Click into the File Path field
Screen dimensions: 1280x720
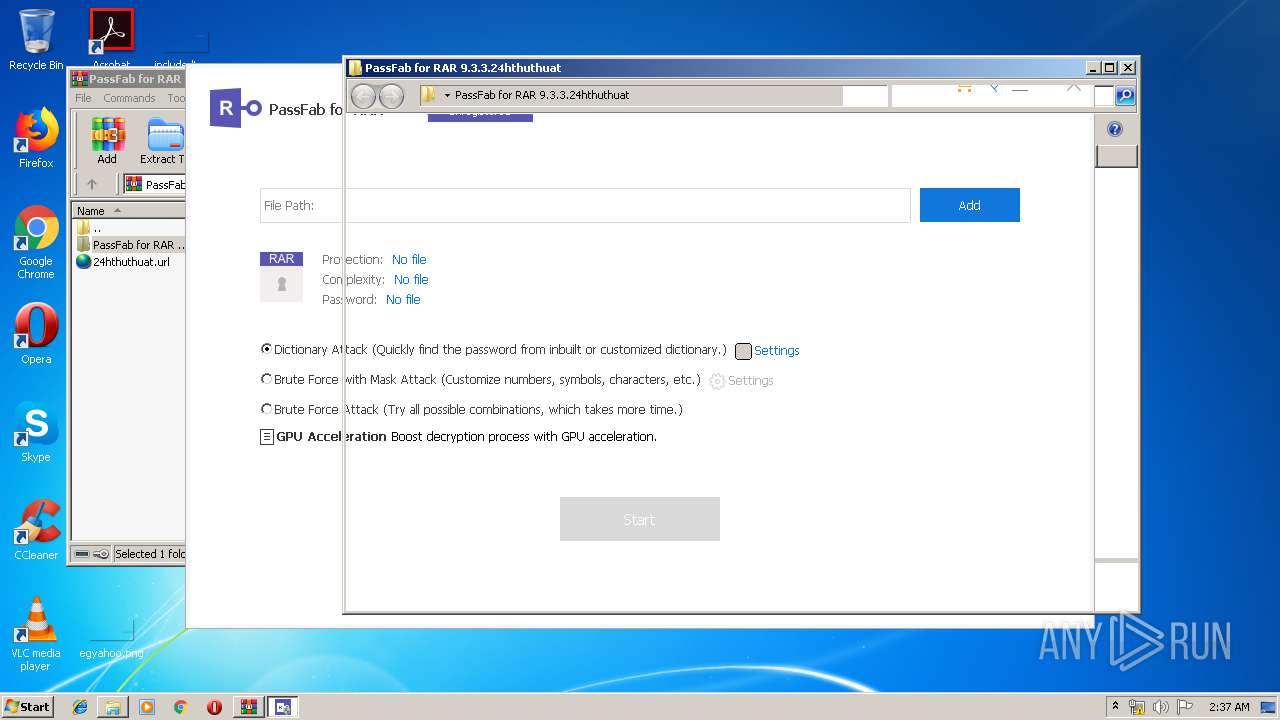point(585,205)
